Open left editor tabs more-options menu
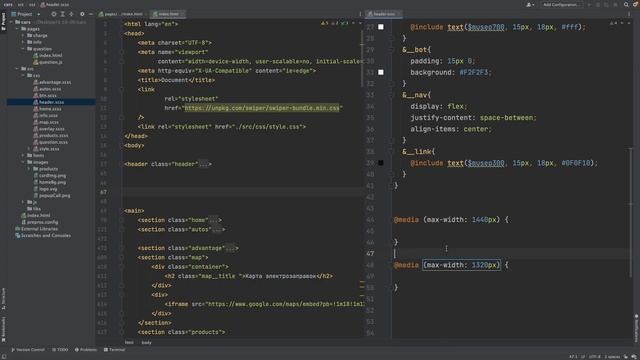Screen dimensions: 640x360 coord(360,14)
